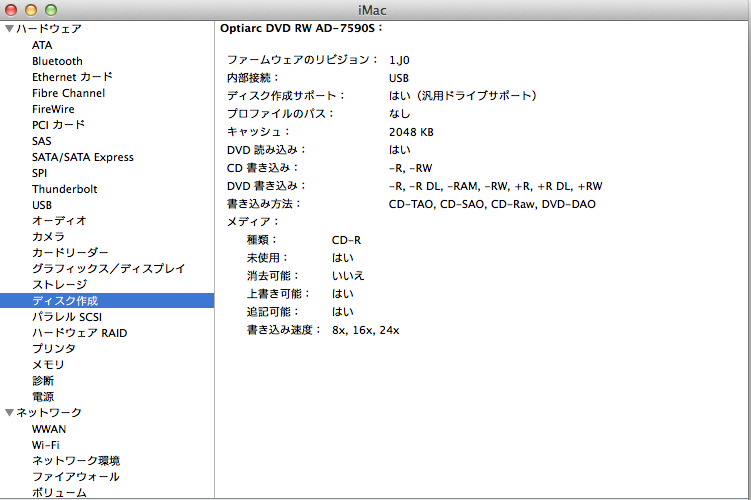
Task: Select Fibre Channel in sidebar
Action: pyautogui.click(x=68, y=93)
